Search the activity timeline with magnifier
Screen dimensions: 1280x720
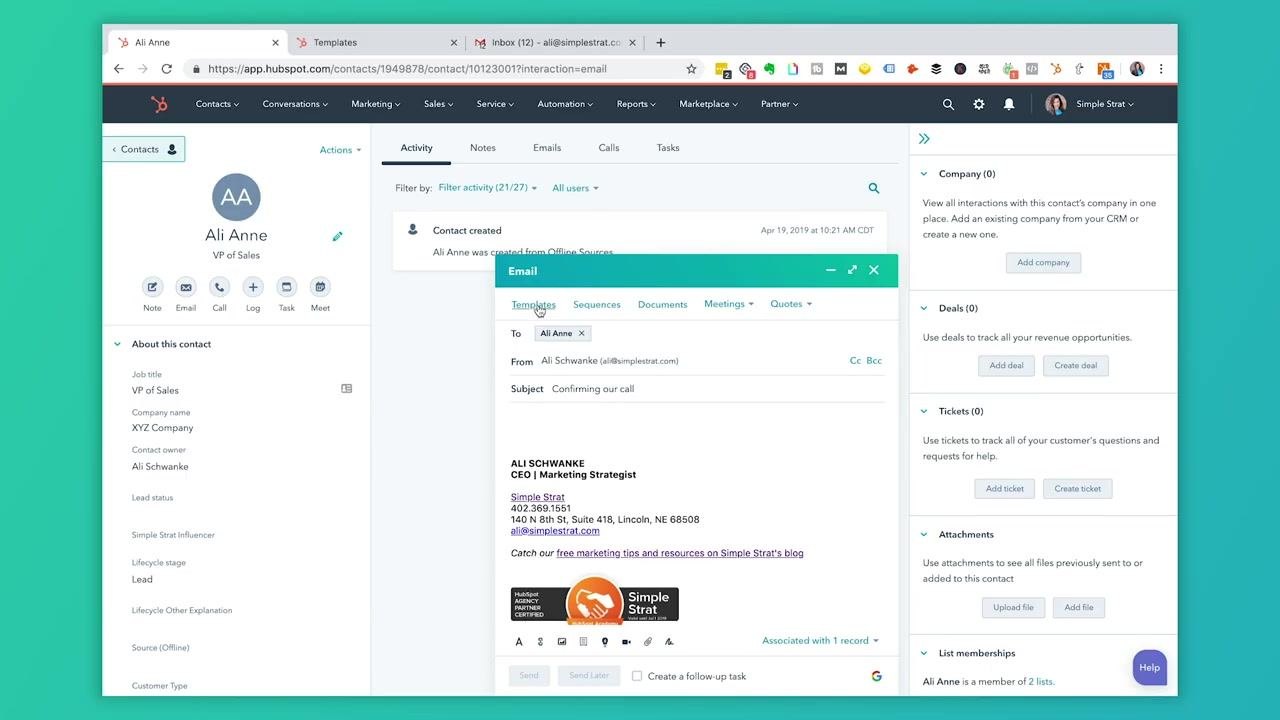(x=874, y=188)
